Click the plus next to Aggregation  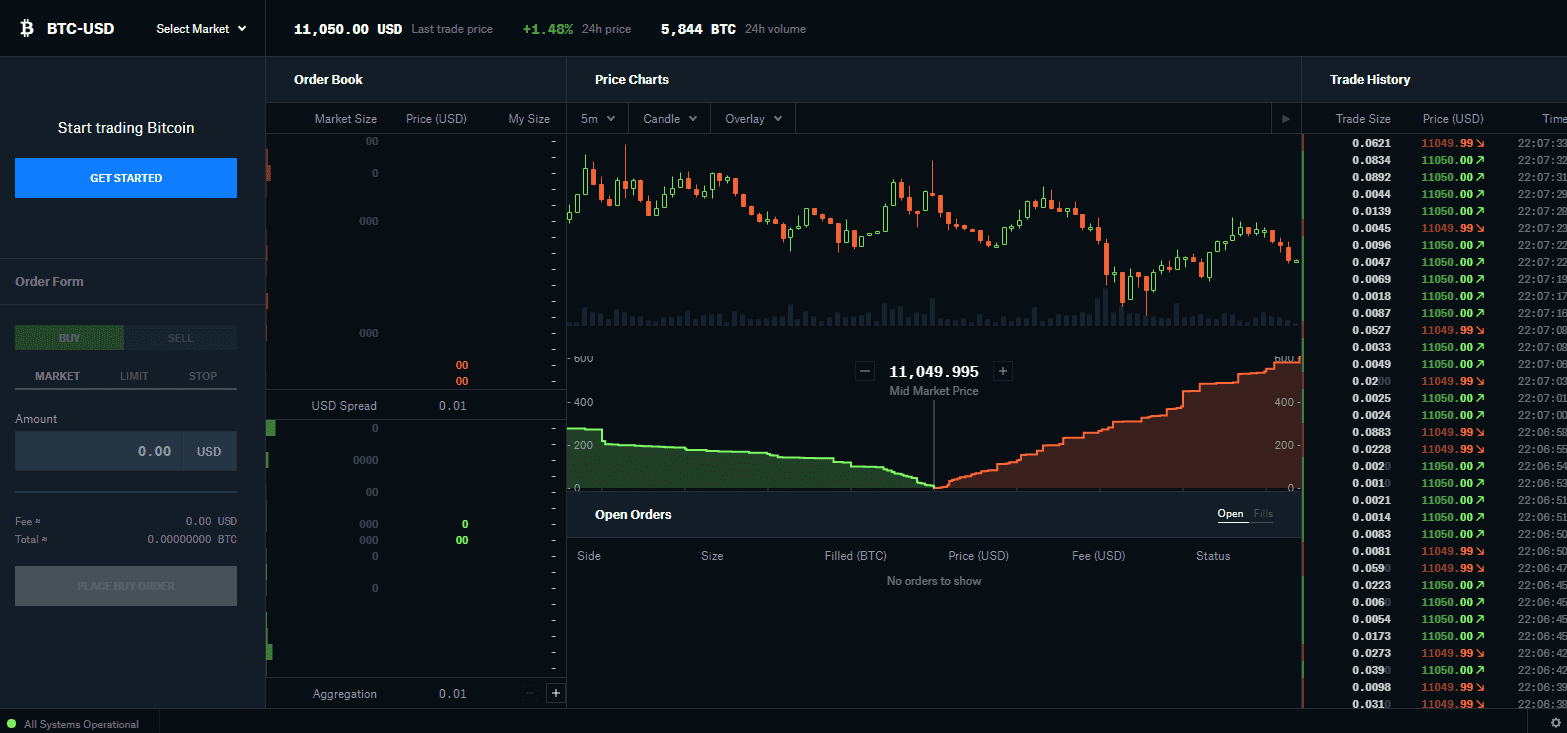click(554, 692)
